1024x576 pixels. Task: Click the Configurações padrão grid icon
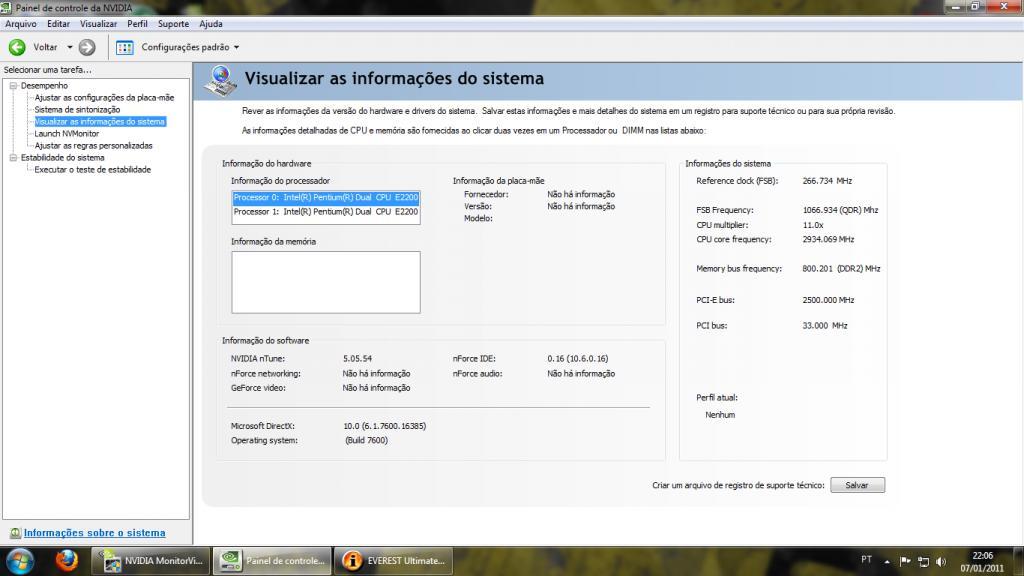click(x=125, y=47)
